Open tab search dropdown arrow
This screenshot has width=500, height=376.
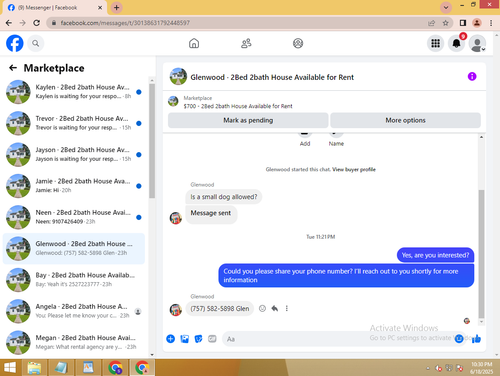446,7
